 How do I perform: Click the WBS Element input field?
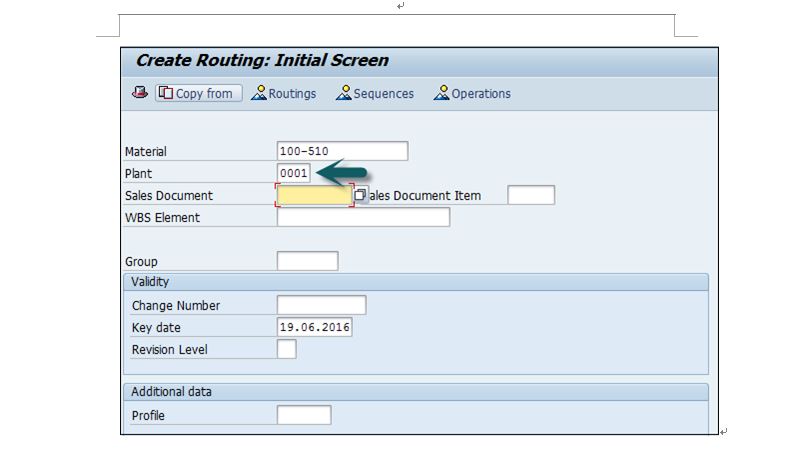pyautogui.click(x=363, y=217)
